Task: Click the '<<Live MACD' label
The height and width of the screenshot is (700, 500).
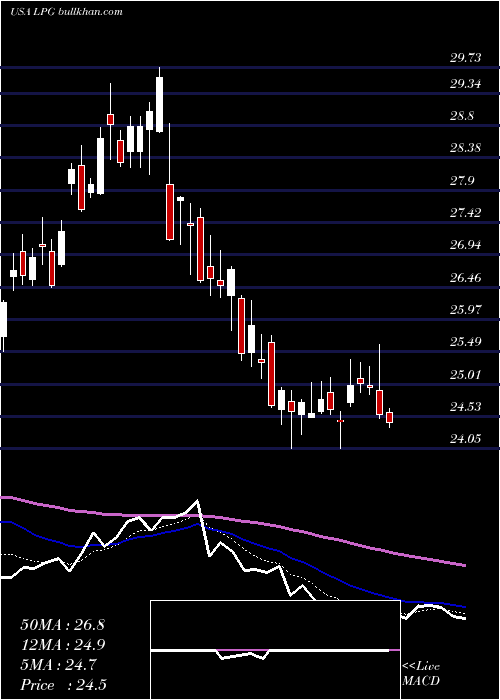Action: 421,673
